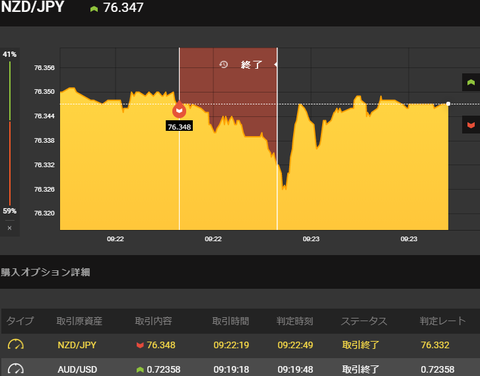Click the gauge type icon in NZD/JPY row
The image size is (480, 376).
(x=16, y=345)
